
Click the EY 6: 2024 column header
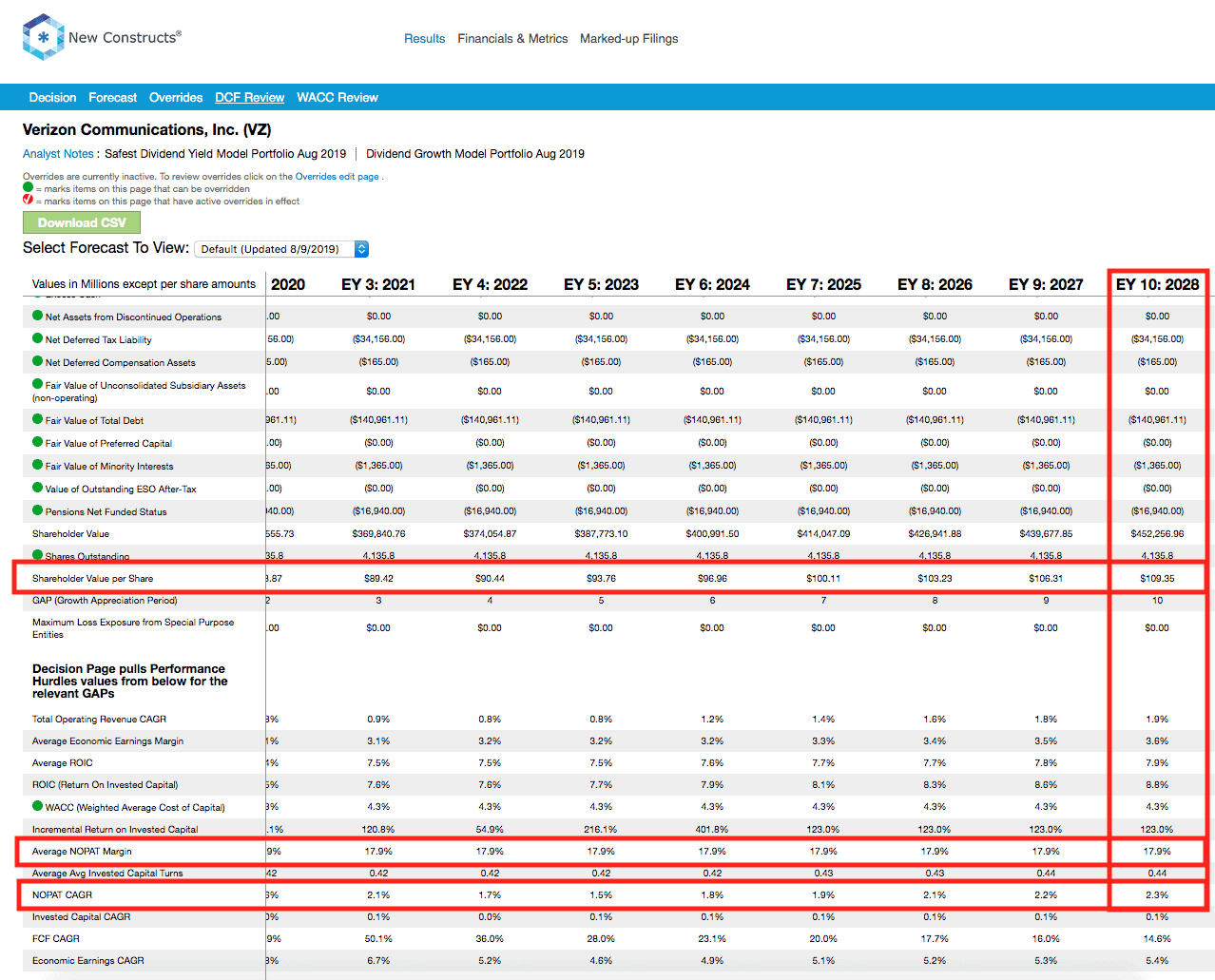coord(712,284)
